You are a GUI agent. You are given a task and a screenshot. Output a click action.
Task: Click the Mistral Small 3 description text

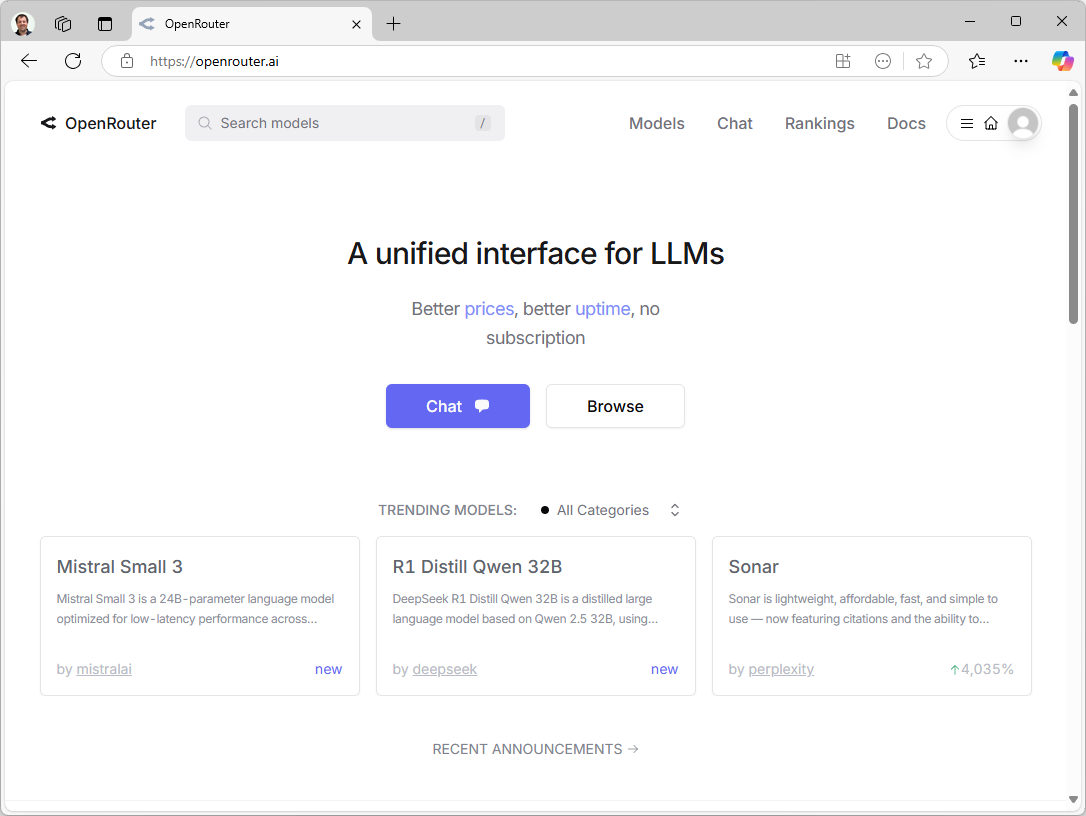pyautogui.click(x=195, y=609)
